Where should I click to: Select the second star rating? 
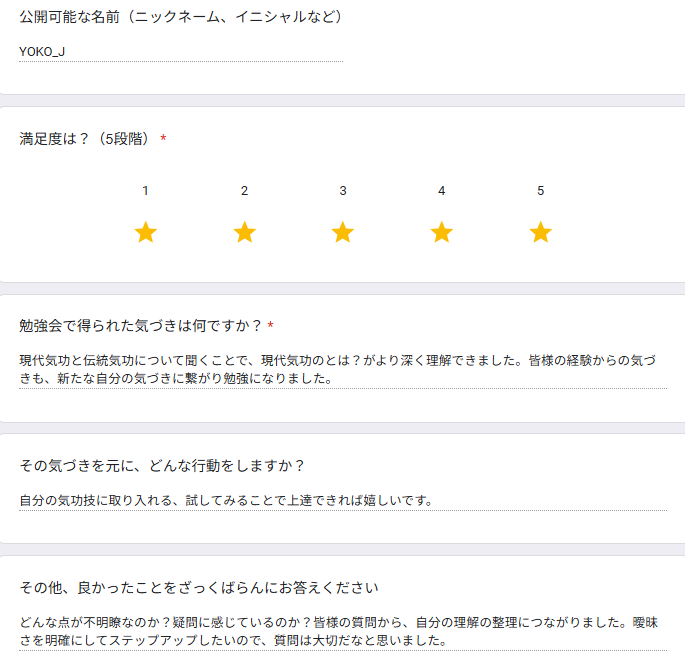pyautogui.click(x=245, y=233)
